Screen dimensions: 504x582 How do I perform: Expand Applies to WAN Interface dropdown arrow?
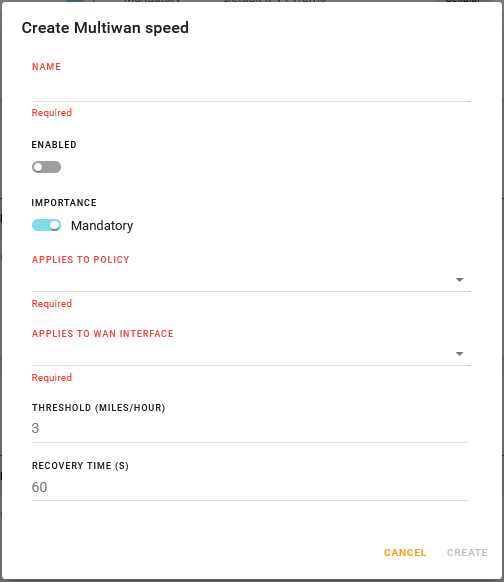point(459,354)
